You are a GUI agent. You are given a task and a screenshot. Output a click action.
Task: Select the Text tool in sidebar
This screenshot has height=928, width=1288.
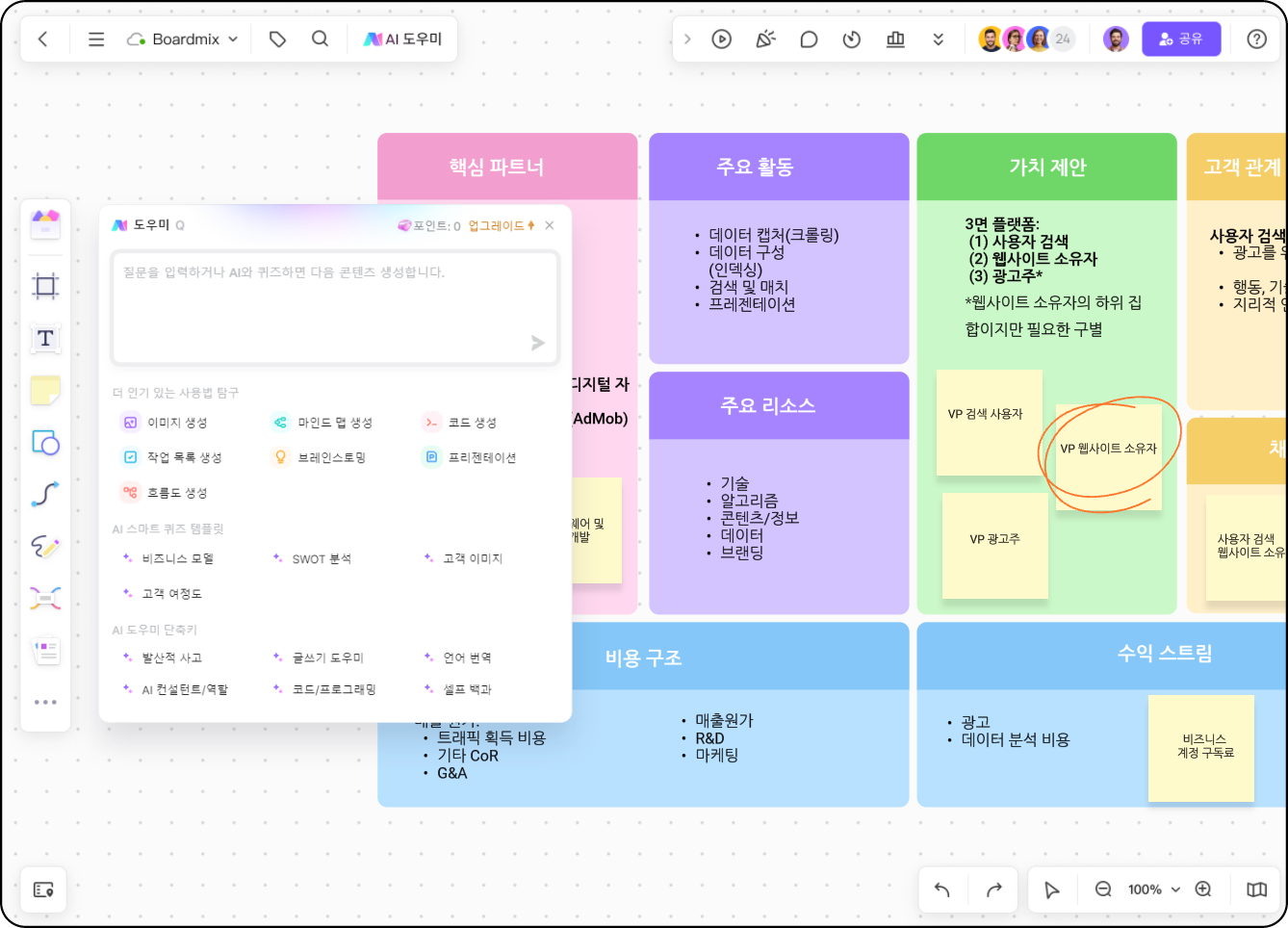[45, 338]
